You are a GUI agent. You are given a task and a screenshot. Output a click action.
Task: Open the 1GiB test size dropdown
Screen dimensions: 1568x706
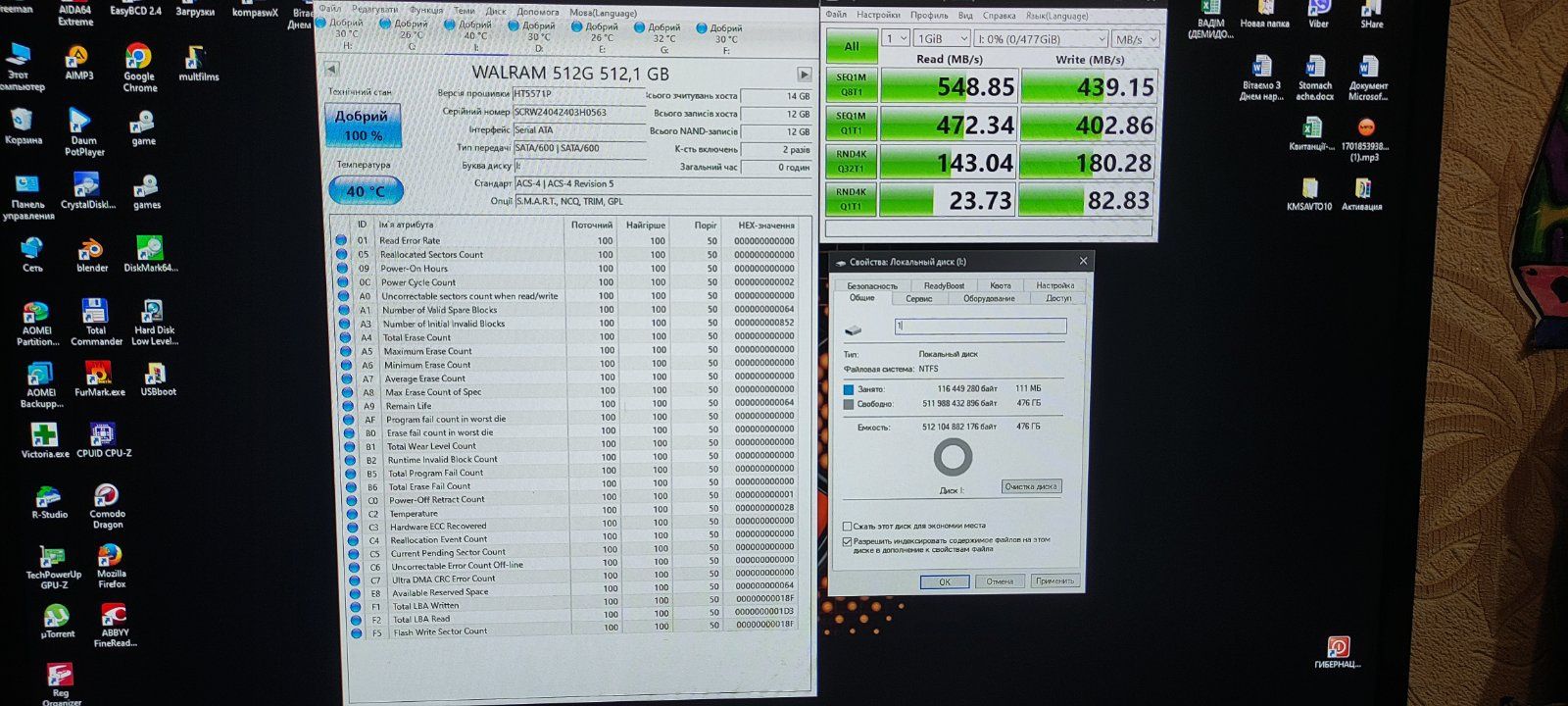pyautogui.click(x=941, y=38)
